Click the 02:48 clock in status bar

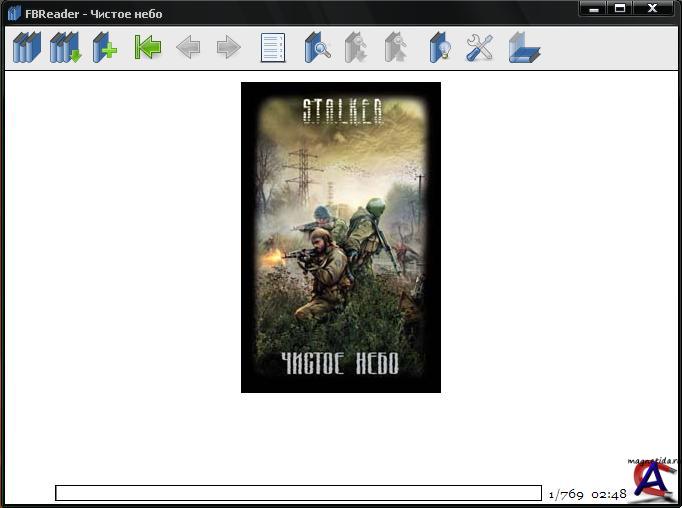pyautogui.click(x=609, y=494)
